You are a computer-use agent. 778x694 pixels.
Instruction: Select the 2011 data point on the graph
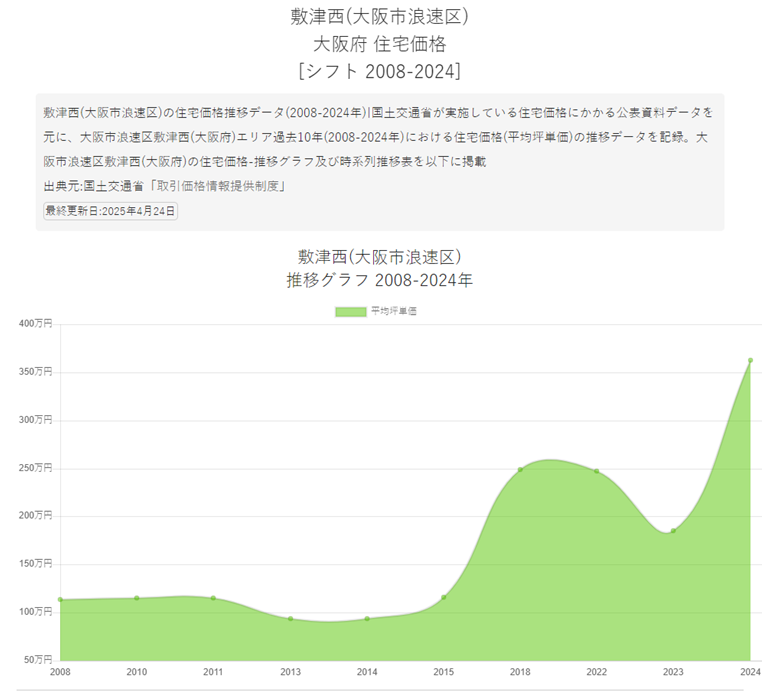[213, 598]
